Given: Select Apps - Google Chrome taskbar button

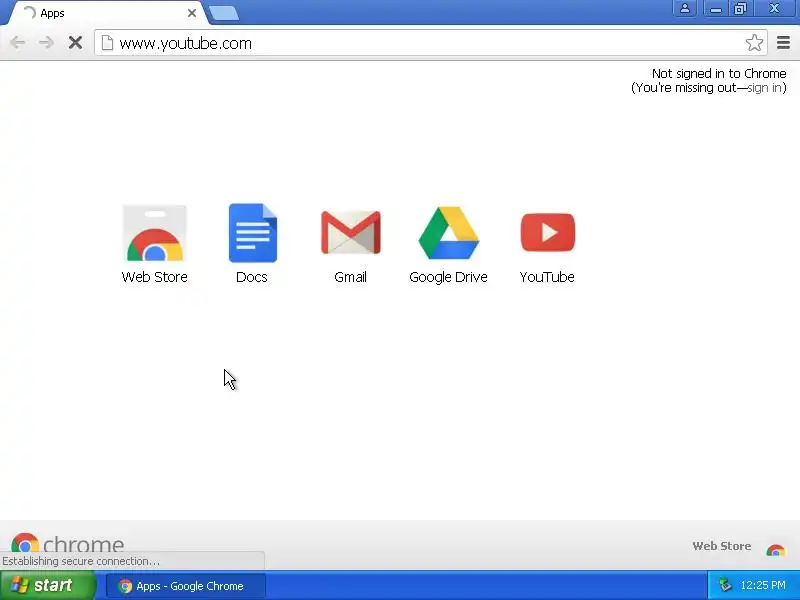Looking at the screenshot, I should pyautogui.click(x=186, y=586).
